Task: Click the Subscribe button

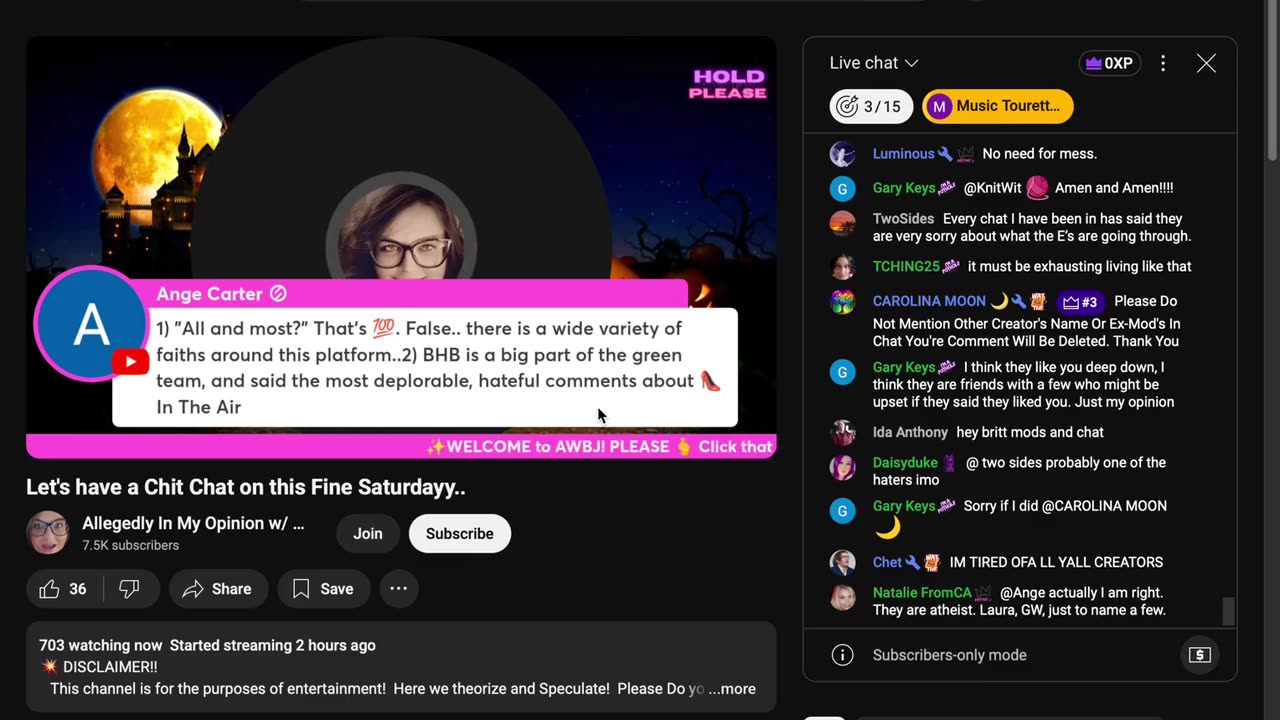Action: [x=460, y=533]
